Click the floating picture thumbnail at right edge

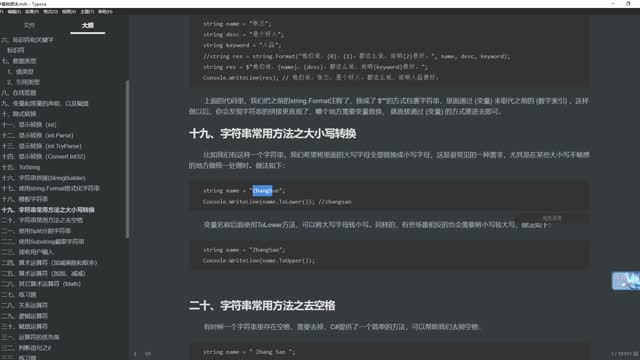(626, 281)
